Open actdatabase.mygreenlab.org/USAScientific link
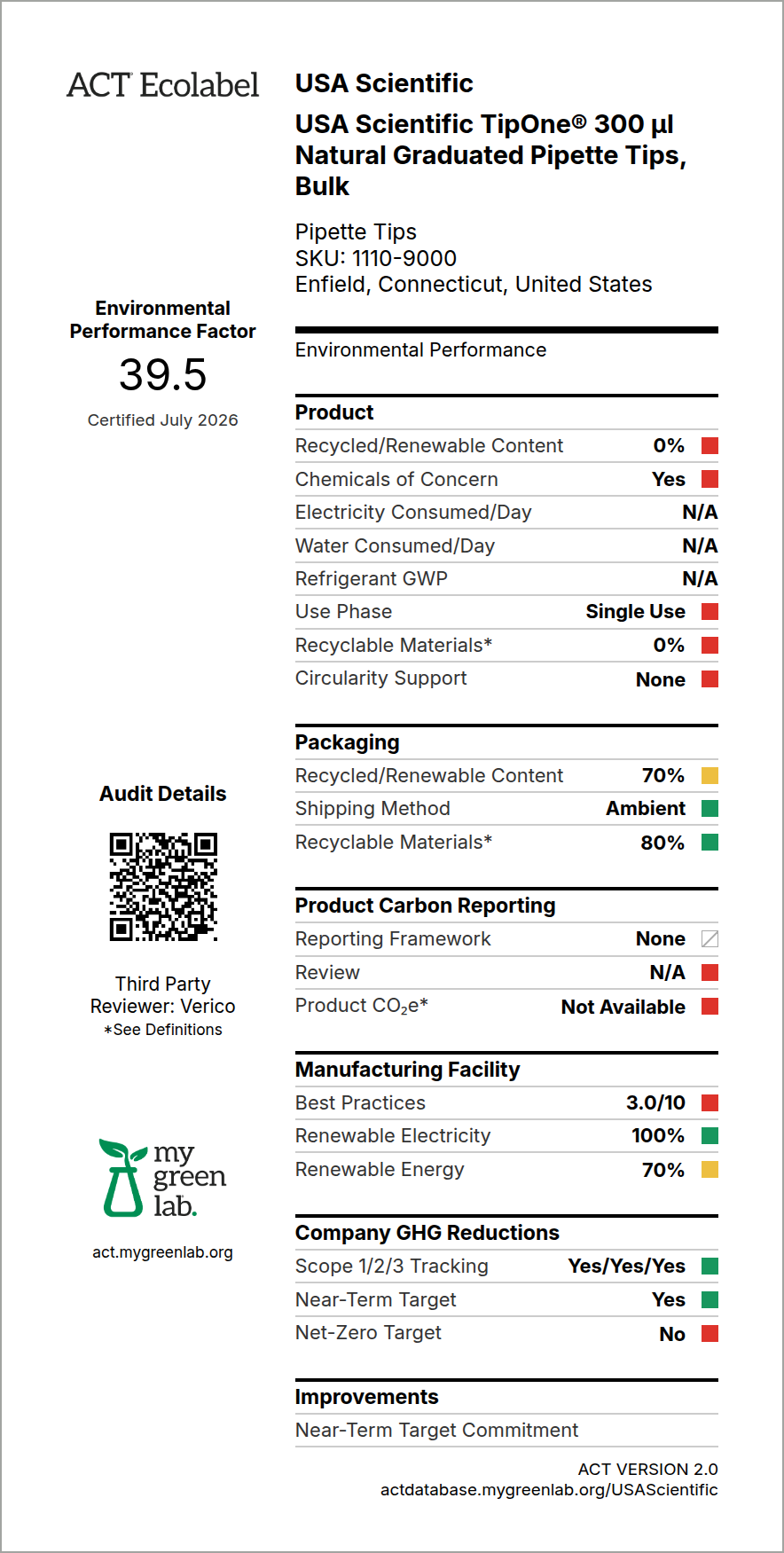 (x=549, y=1490)
